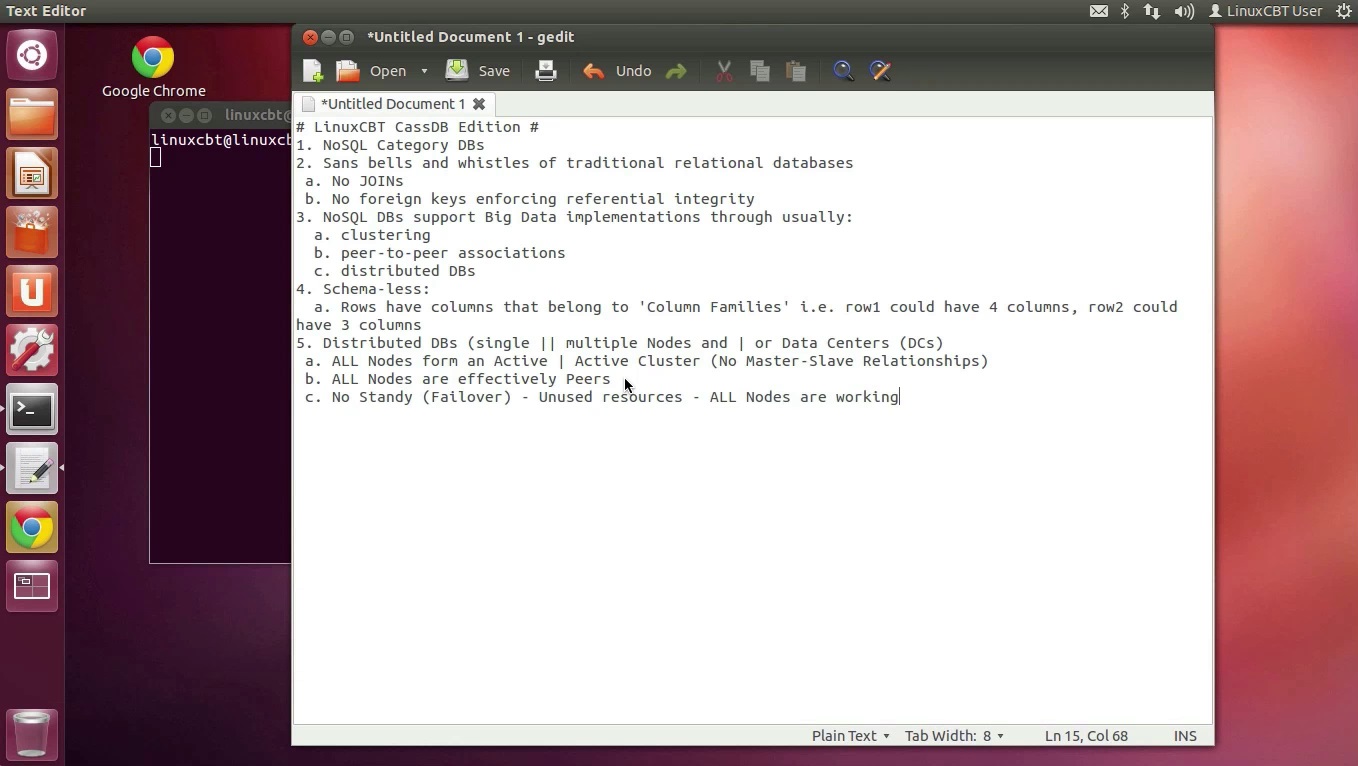Click the terminal window title bar
Screen dimensions: 1358x766
coord(221,115)
